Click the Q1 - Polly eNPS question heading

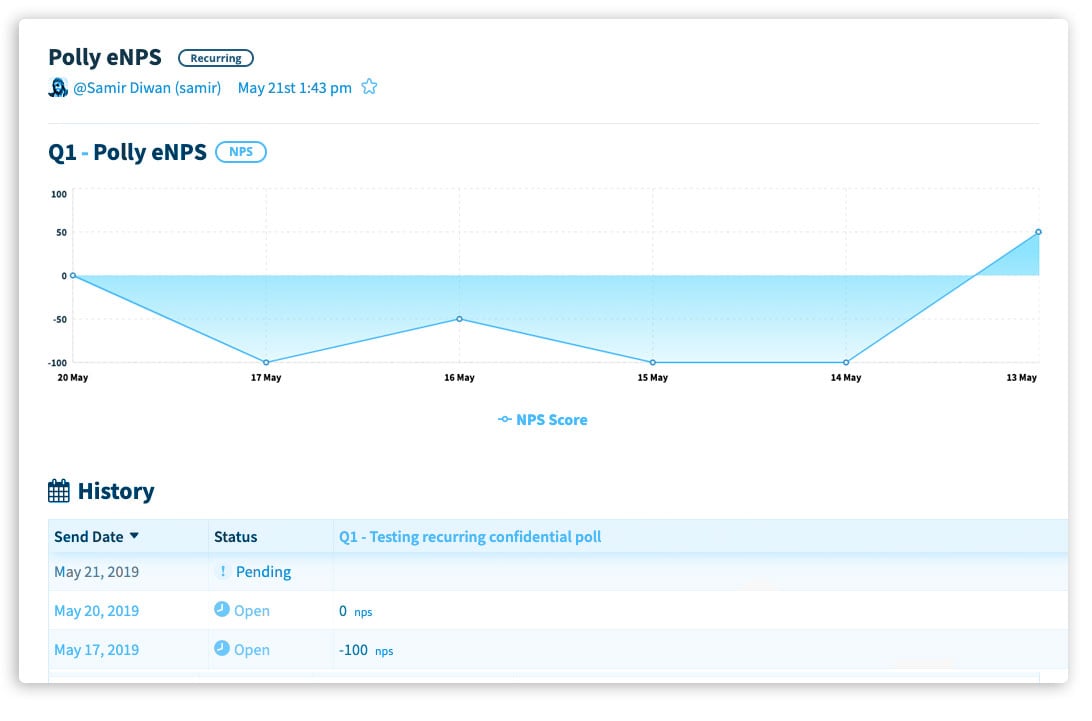pyautogui.click(x=127, y=152)
